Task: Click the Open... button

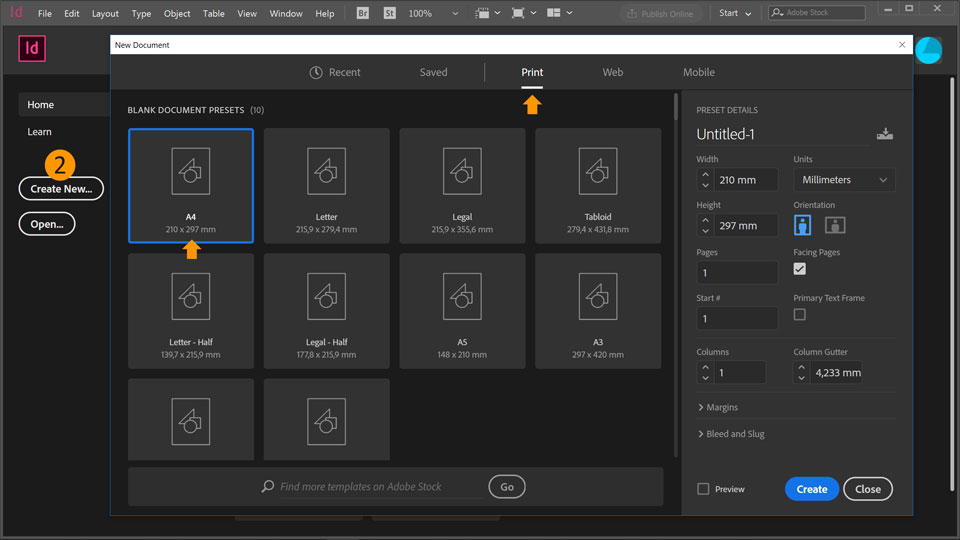Action: coord(47,224)
